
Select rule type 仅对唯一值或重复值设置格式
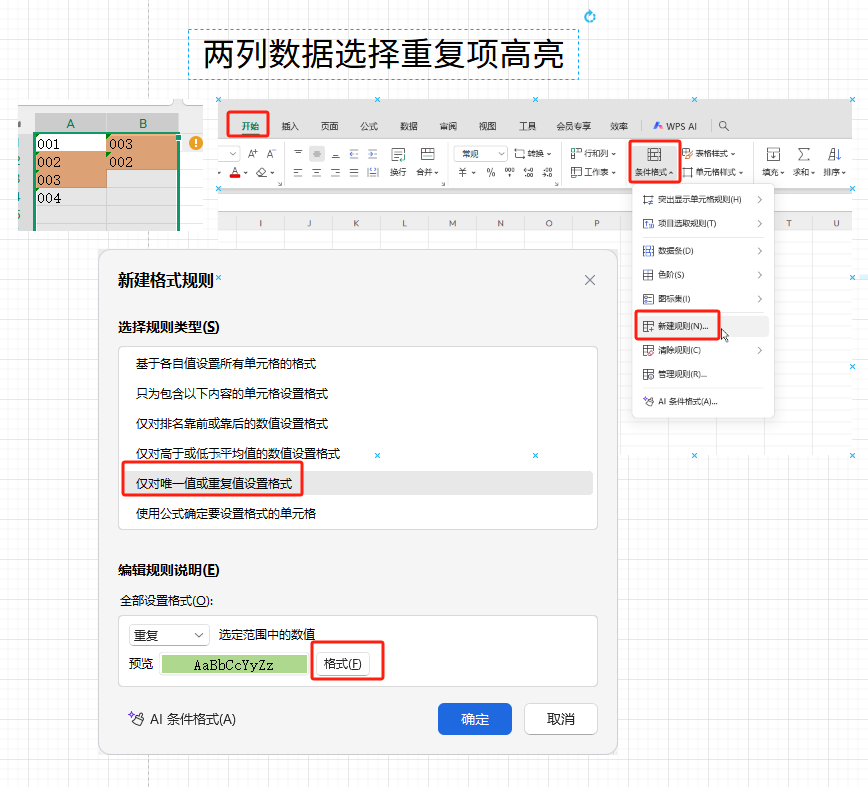[x=358, y=483]
